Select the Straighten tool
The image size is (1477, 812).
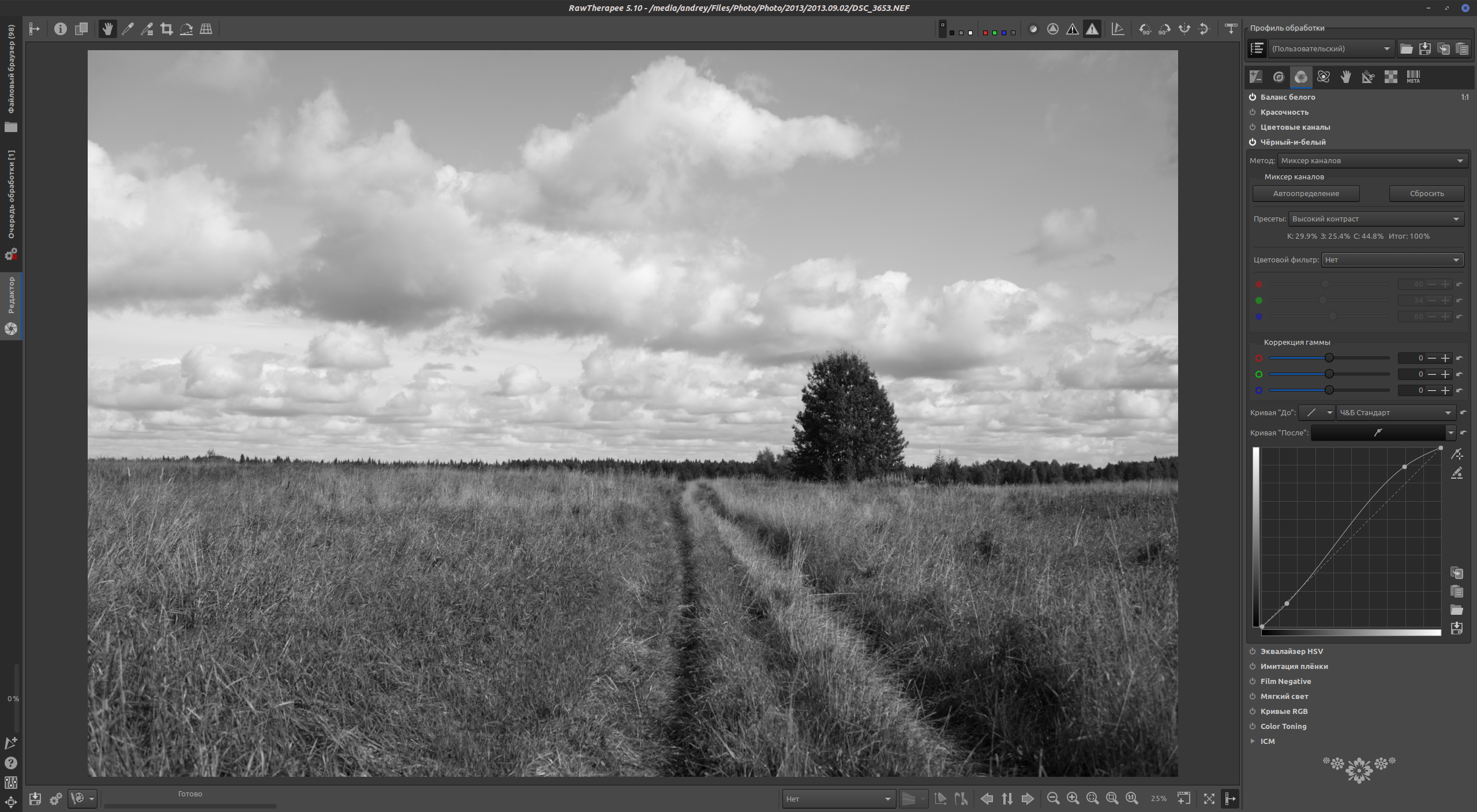click(x=187, y=29)
